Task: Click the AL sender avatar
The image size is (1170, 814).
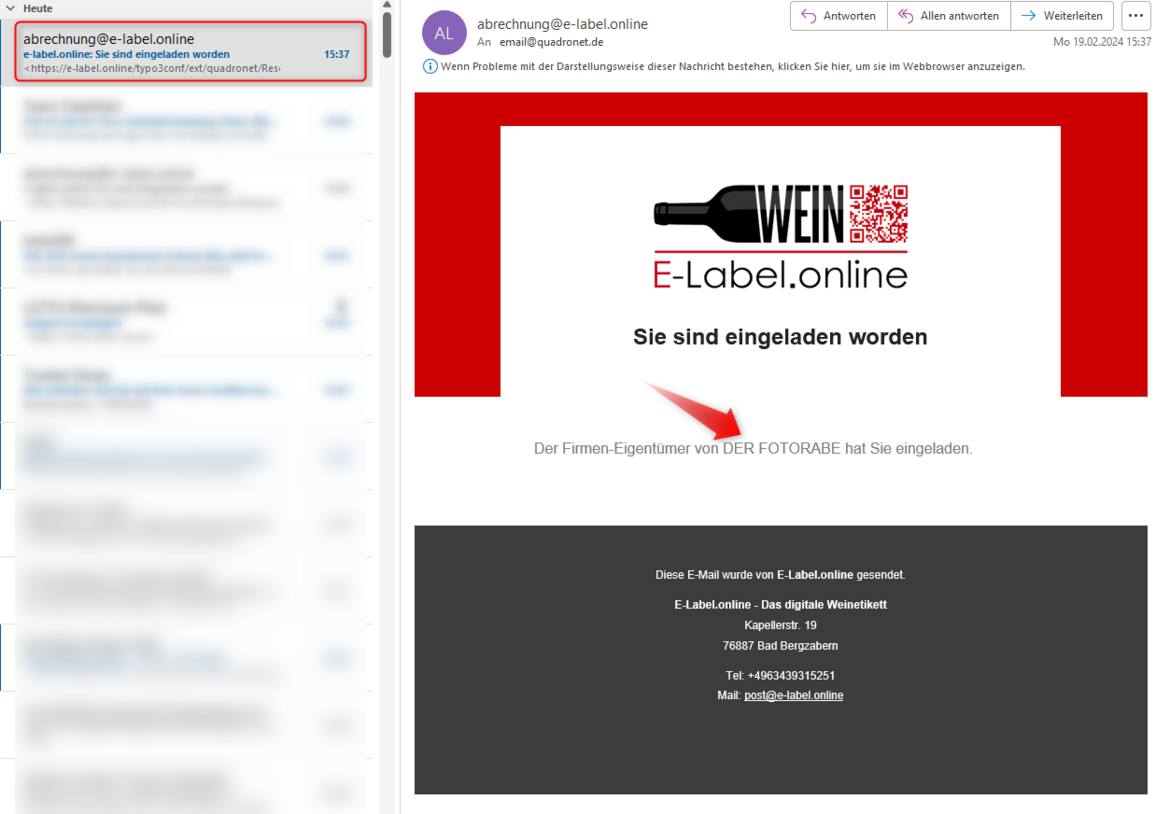Action: point(444,33)
